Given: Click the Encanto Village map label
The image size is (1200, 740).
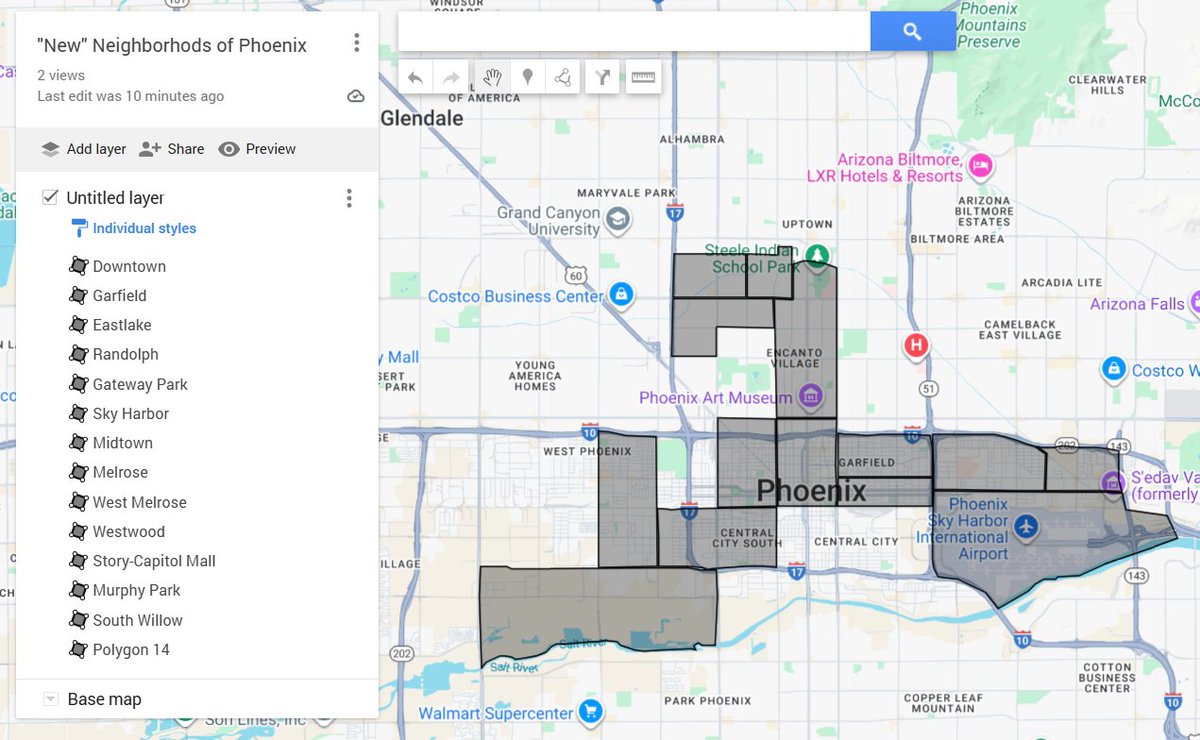Looking at the screenshot, I should [794, 358].
